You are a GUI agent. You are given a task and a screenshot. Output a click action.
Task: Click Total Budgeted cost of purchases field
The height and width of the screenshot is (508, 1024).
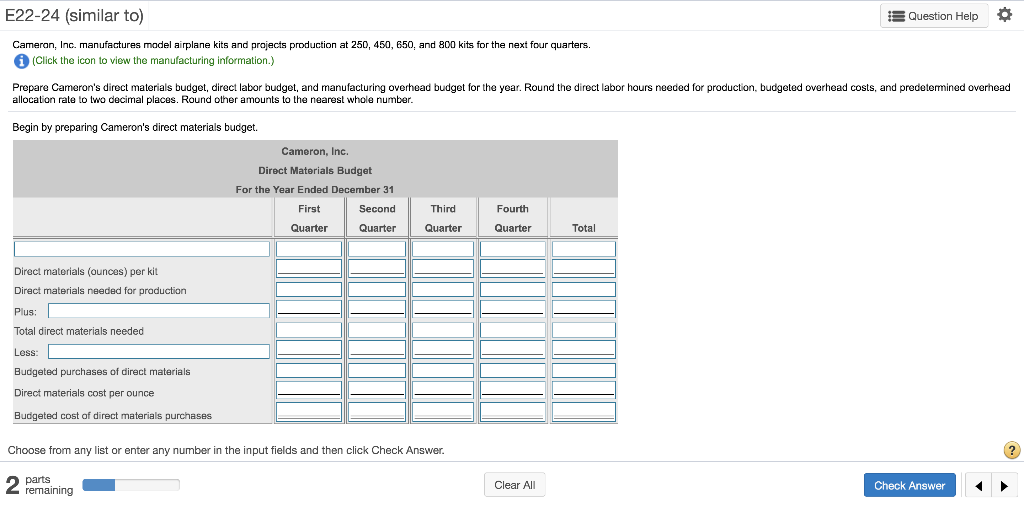click(x=583, y=412)
